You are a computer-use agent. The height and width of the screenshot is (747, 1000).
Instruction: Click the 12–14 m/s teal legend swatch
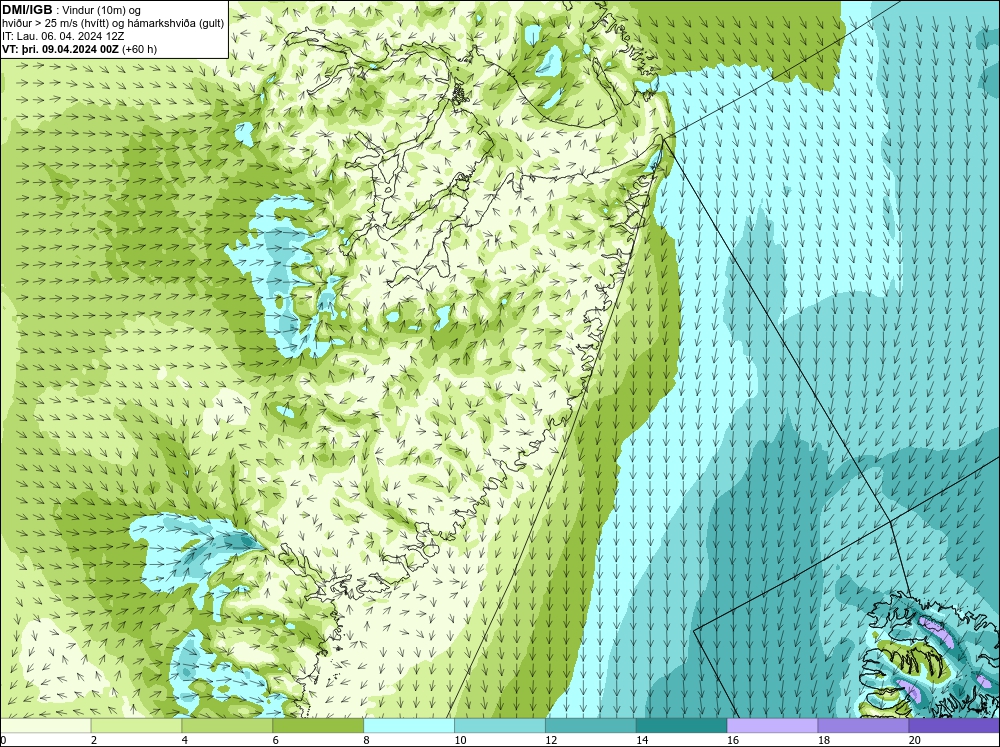(x=591, y=725)
